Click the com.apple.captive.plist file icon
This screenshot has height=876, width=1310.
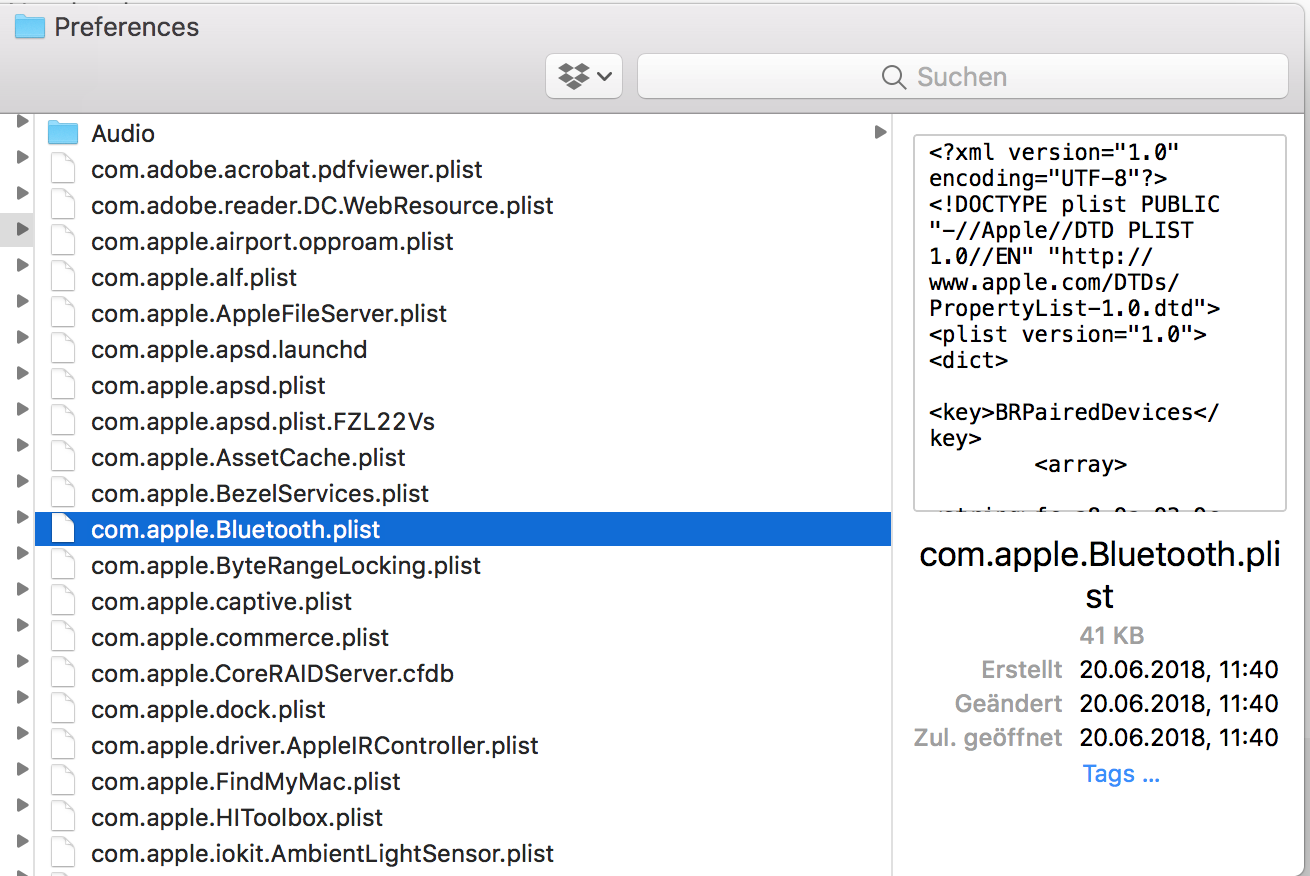[63, 602]
